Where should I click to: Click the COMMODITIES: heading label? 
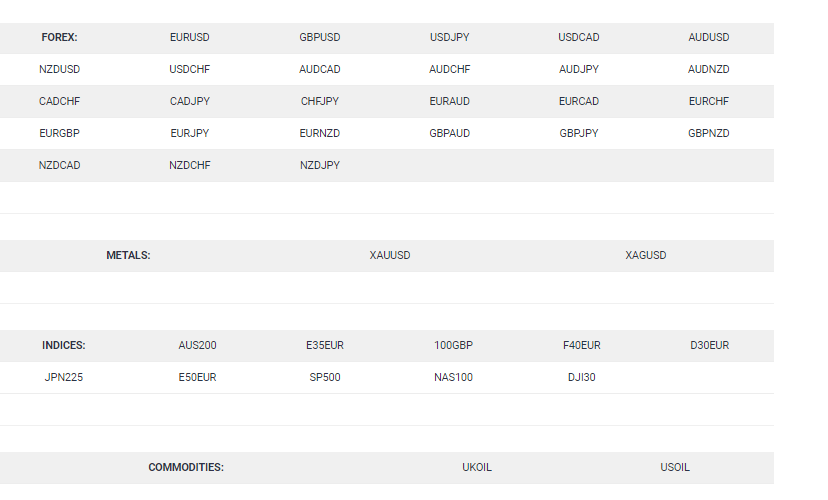tap(186, 468)
